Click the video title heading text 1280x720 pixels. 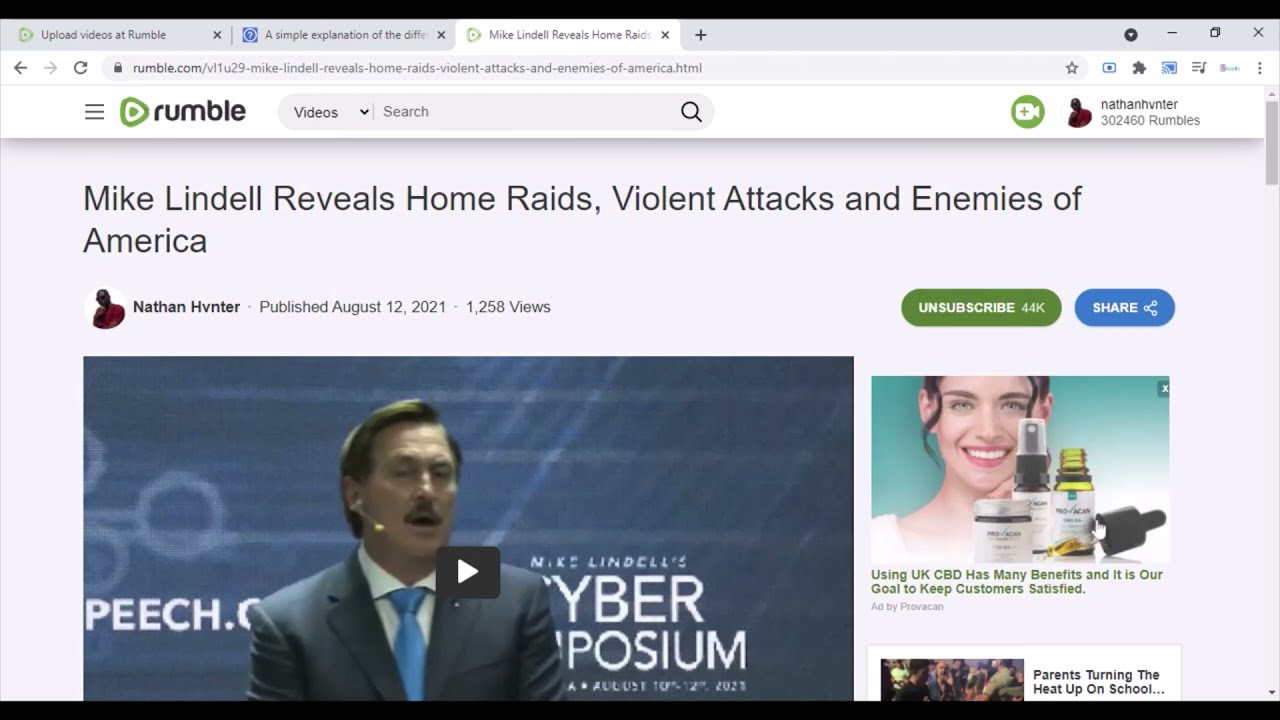pyautogui.click(x=582, y=219)
